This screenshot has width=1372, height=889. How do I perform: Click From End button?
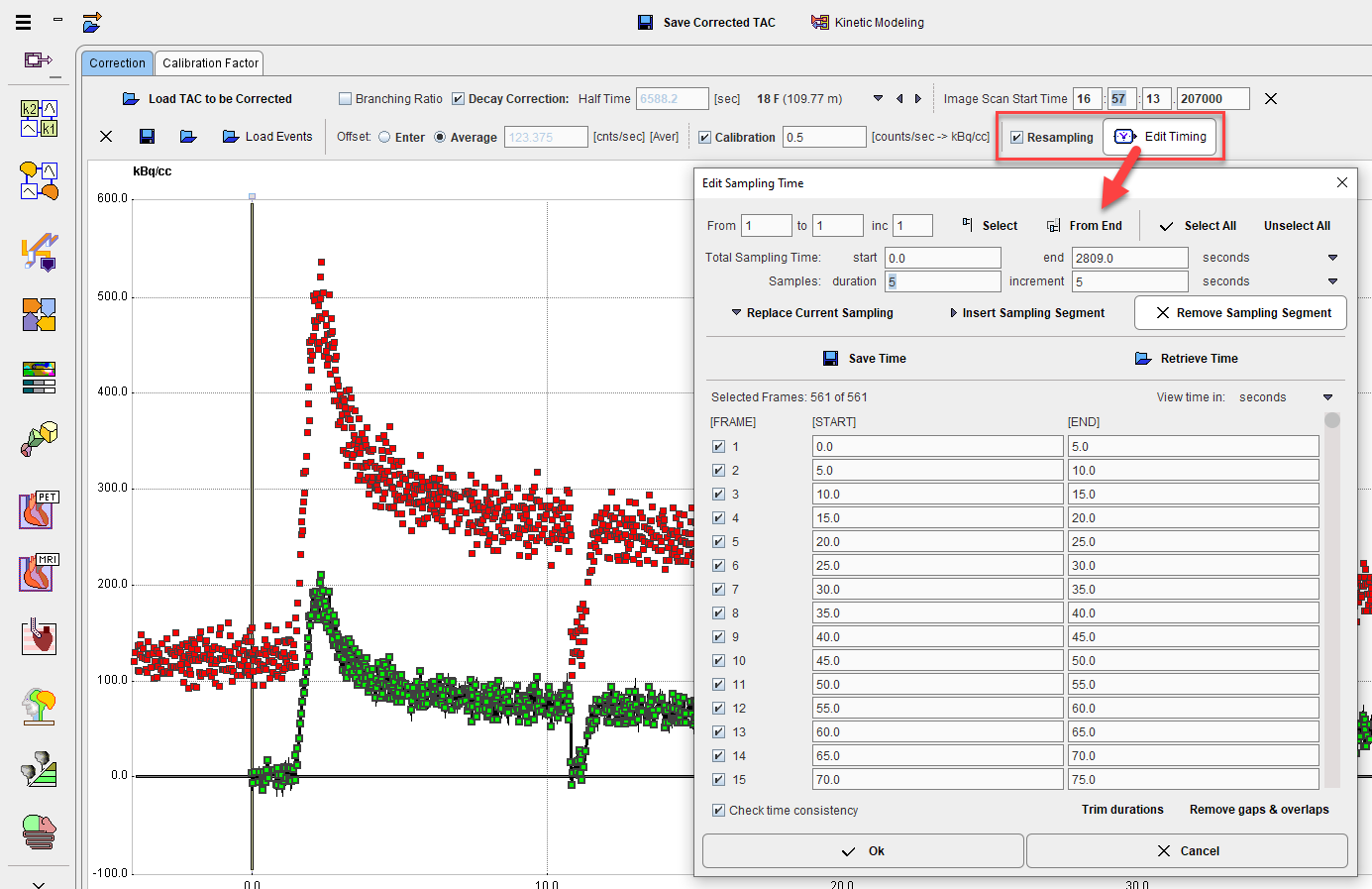1085,226
